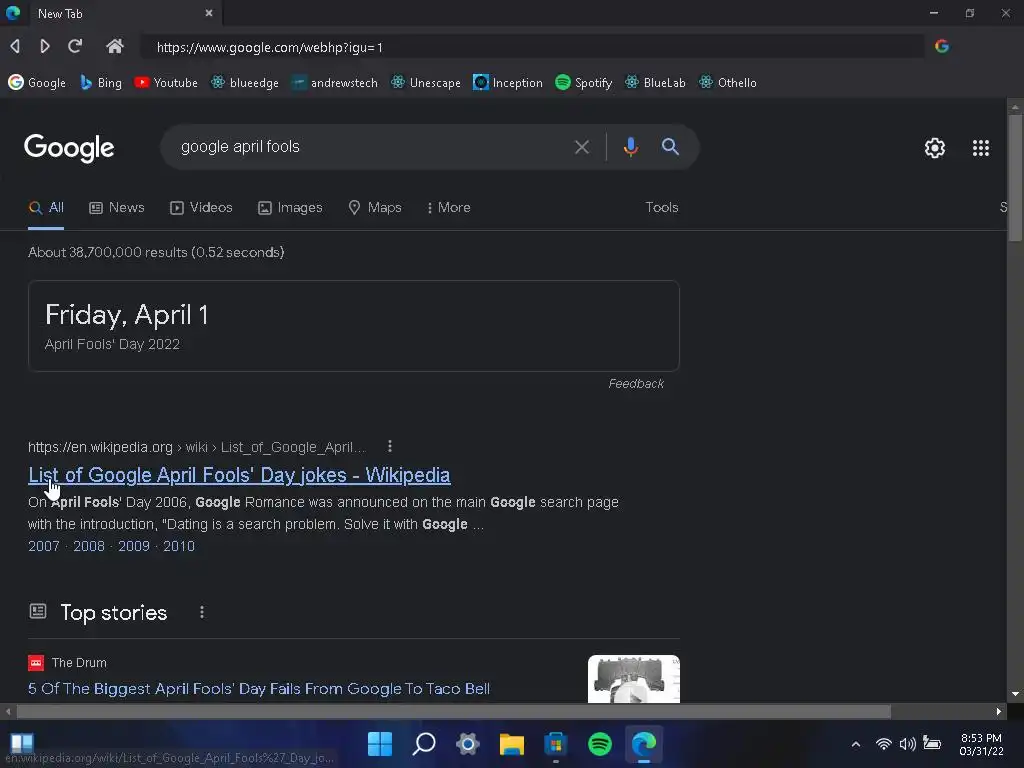Open Wi-Fi network tray icon
Viewport: 1024px width, 768px height.
click(x=884, y=744)
